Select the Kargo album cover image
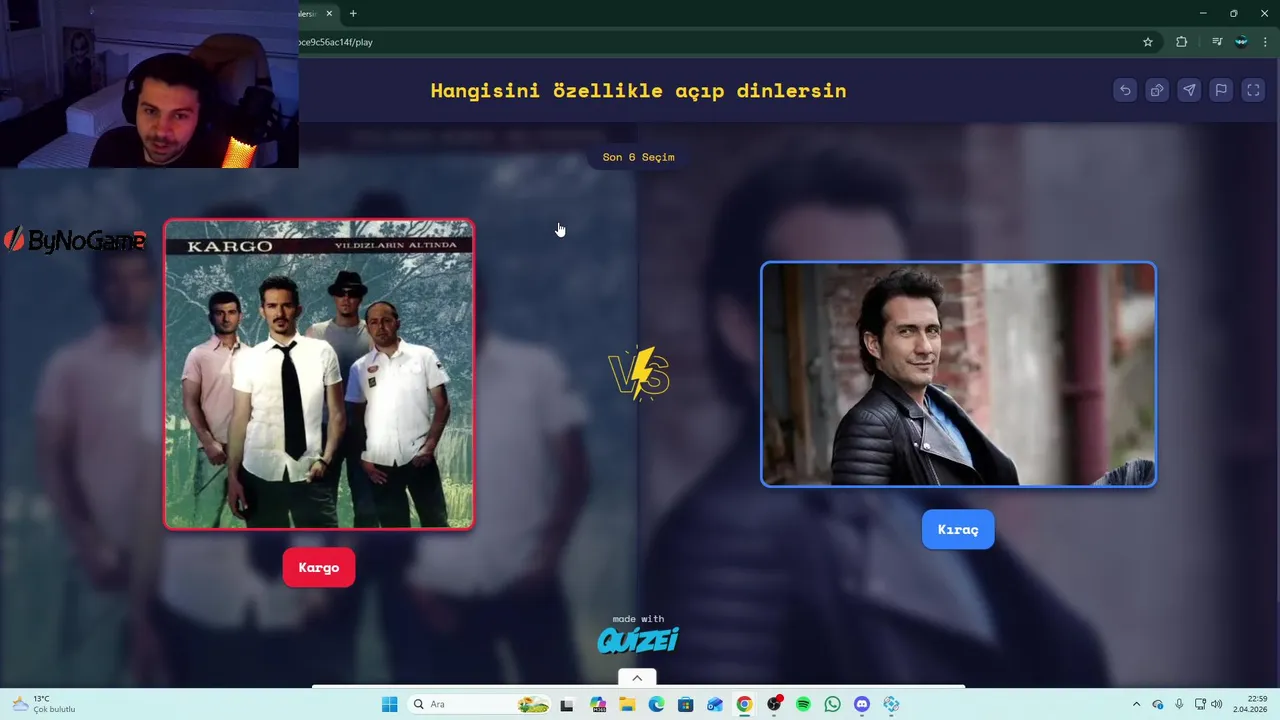Screen dimensions: 1280x720 (x=319, y=374)
